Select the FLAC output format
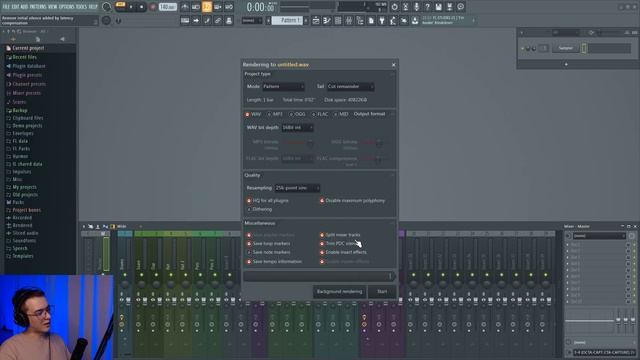The width and height of the screenshot is (640, 360). (320, 114)
